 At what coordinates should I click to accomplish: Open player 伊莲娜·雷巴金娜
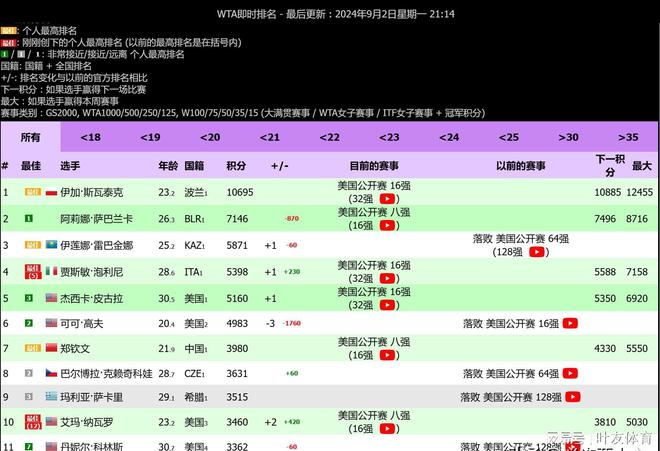point(96,245)
